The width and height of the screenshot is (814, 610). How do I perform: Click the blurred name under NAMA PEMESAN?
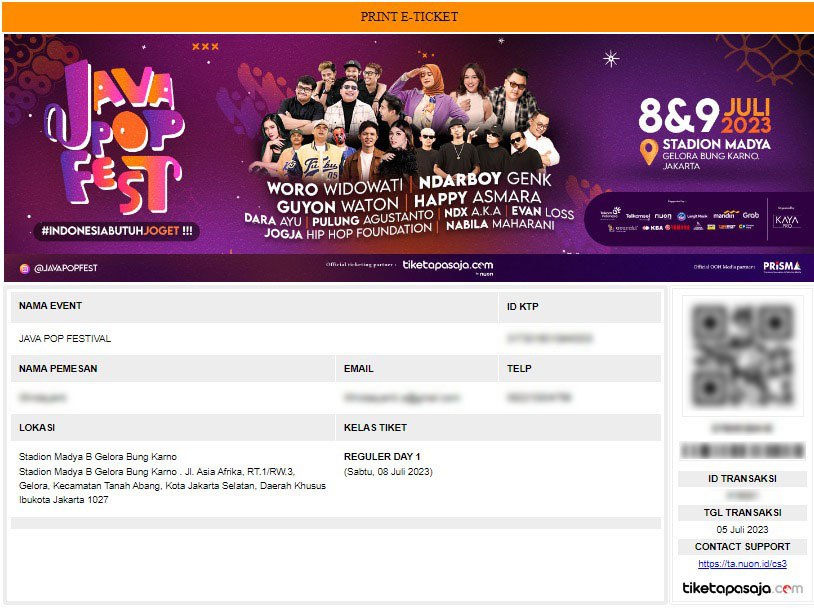43,398
